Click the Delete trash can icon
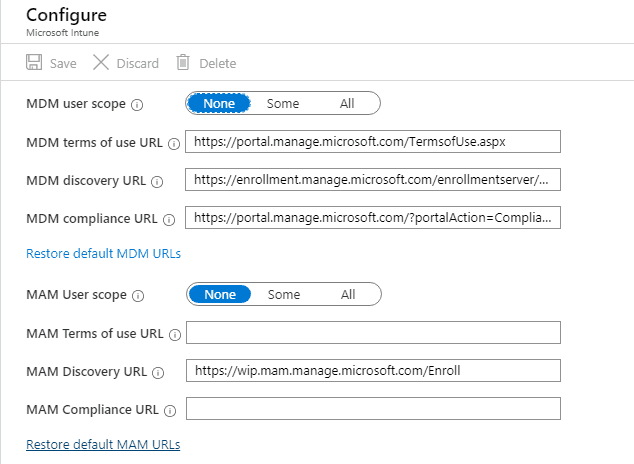This screenshot has height=464, width=634. pyautogui.click(x=183, y=63)
